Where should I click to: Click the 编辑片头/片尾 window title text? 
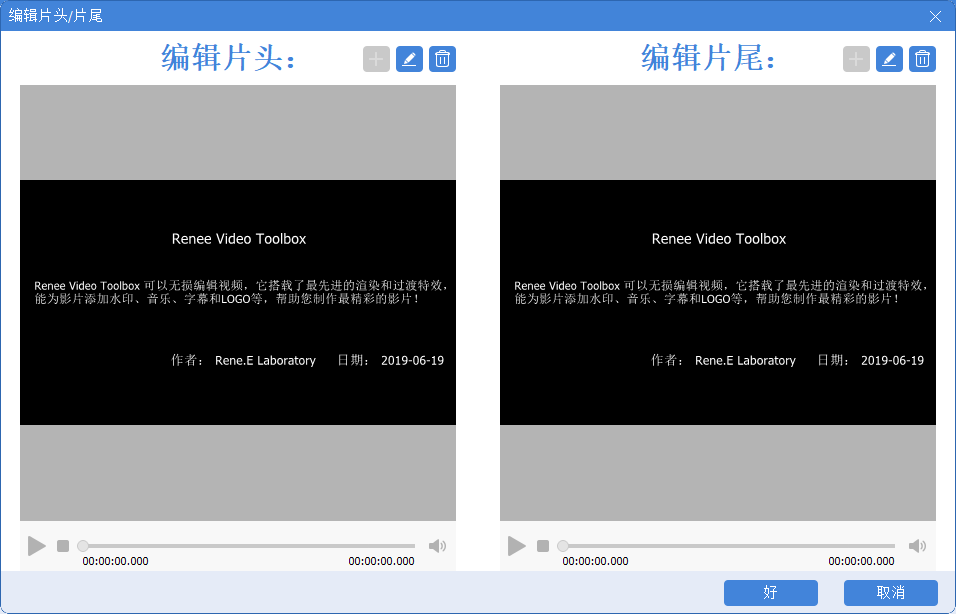click(55, 16)
